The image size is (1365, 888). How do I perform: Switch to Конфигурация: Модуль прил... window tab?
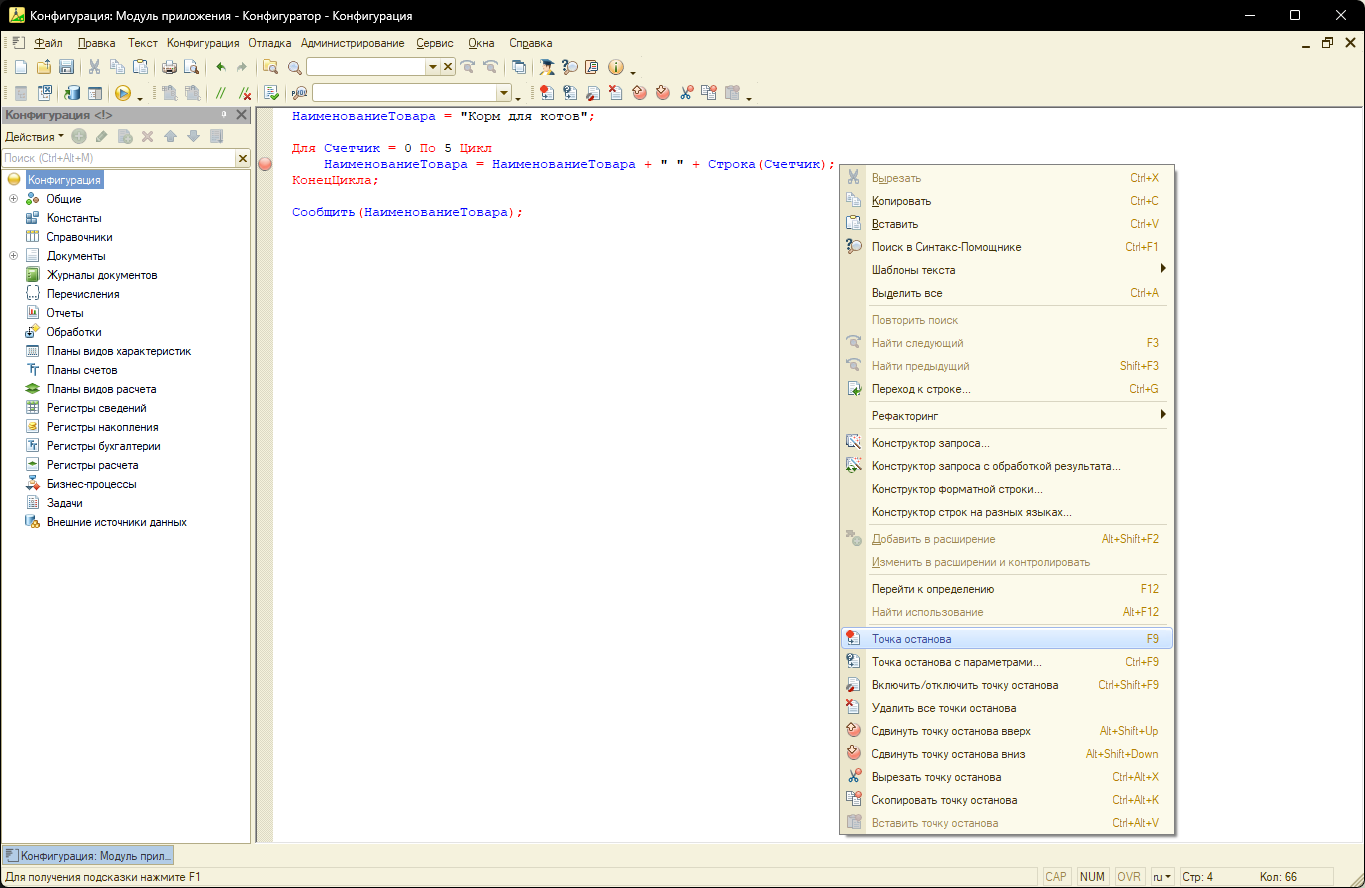pyautogui.click(x=88, y=855)
